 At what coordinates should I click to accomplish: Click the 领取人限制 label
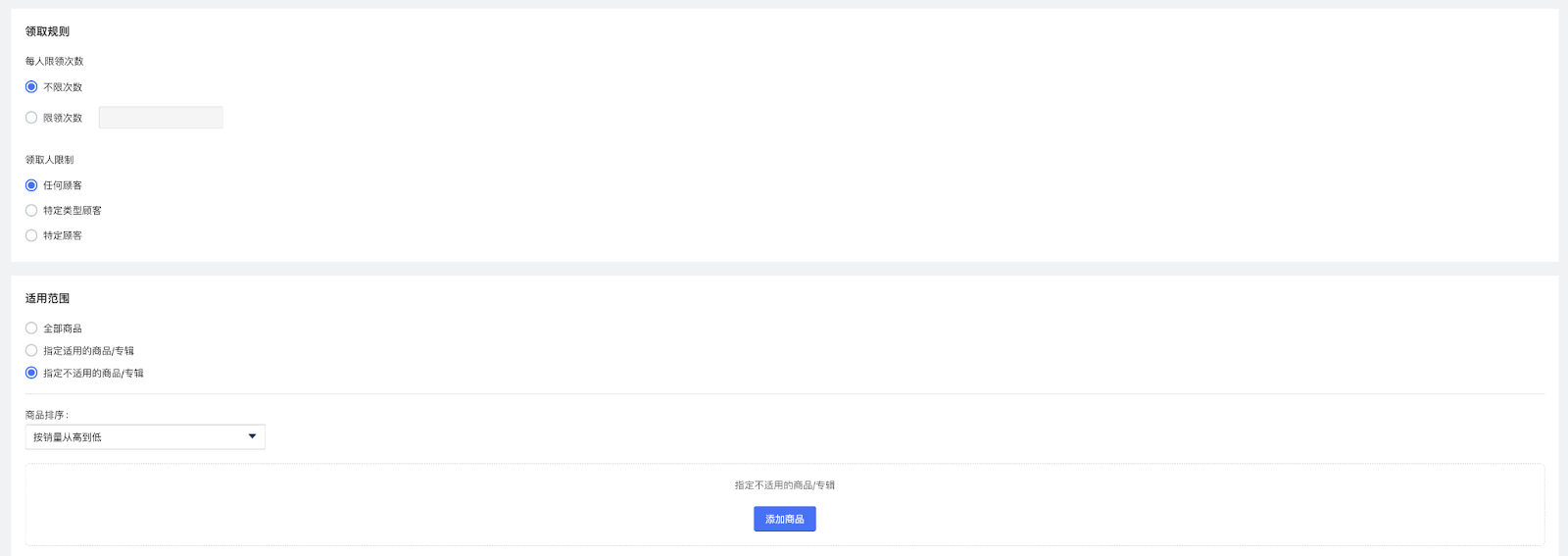click(49, 160)
